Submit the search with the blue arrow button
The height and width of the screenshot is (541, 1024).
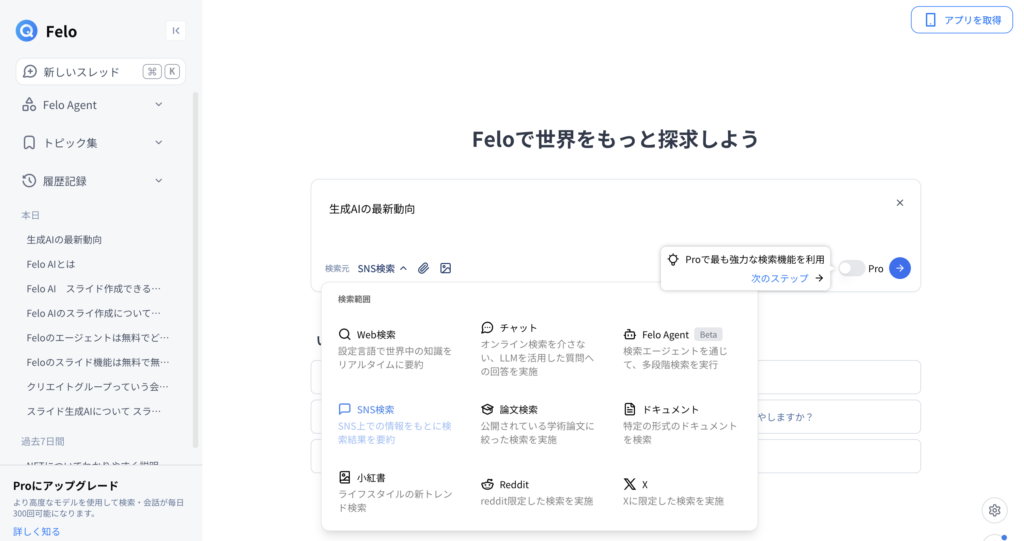pos(900,268)
